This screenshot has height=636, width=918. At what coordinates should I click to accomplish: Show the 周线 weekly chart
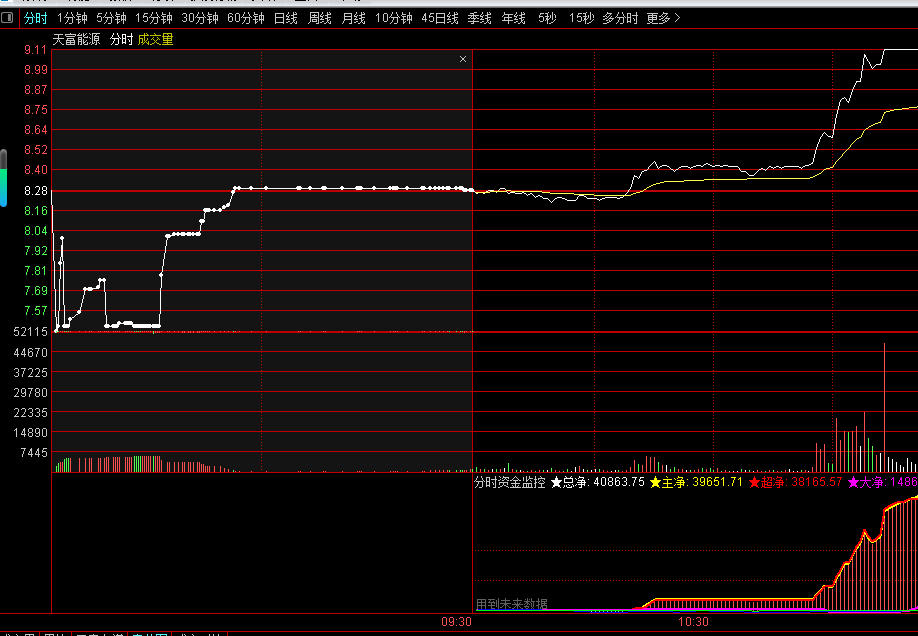coord(319,18)
